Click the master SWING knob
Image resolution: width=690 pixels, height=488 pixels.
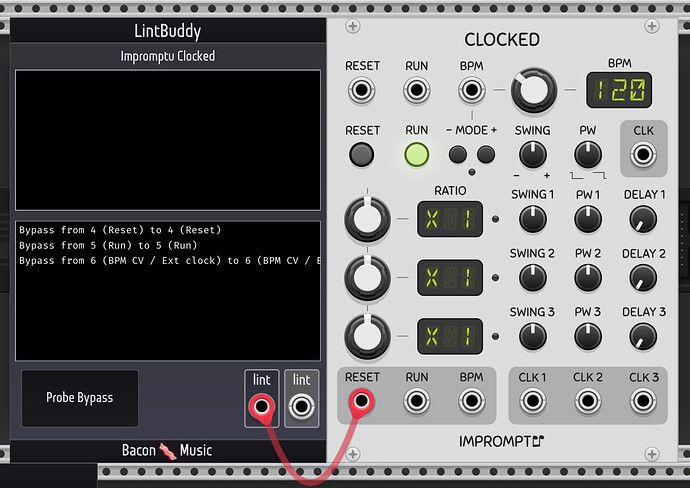tap(533, 155)
